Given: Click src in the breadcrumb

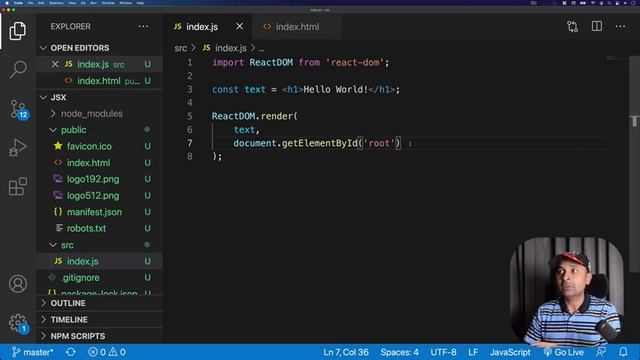Looking at the screenshot, I should click(180, 48).
